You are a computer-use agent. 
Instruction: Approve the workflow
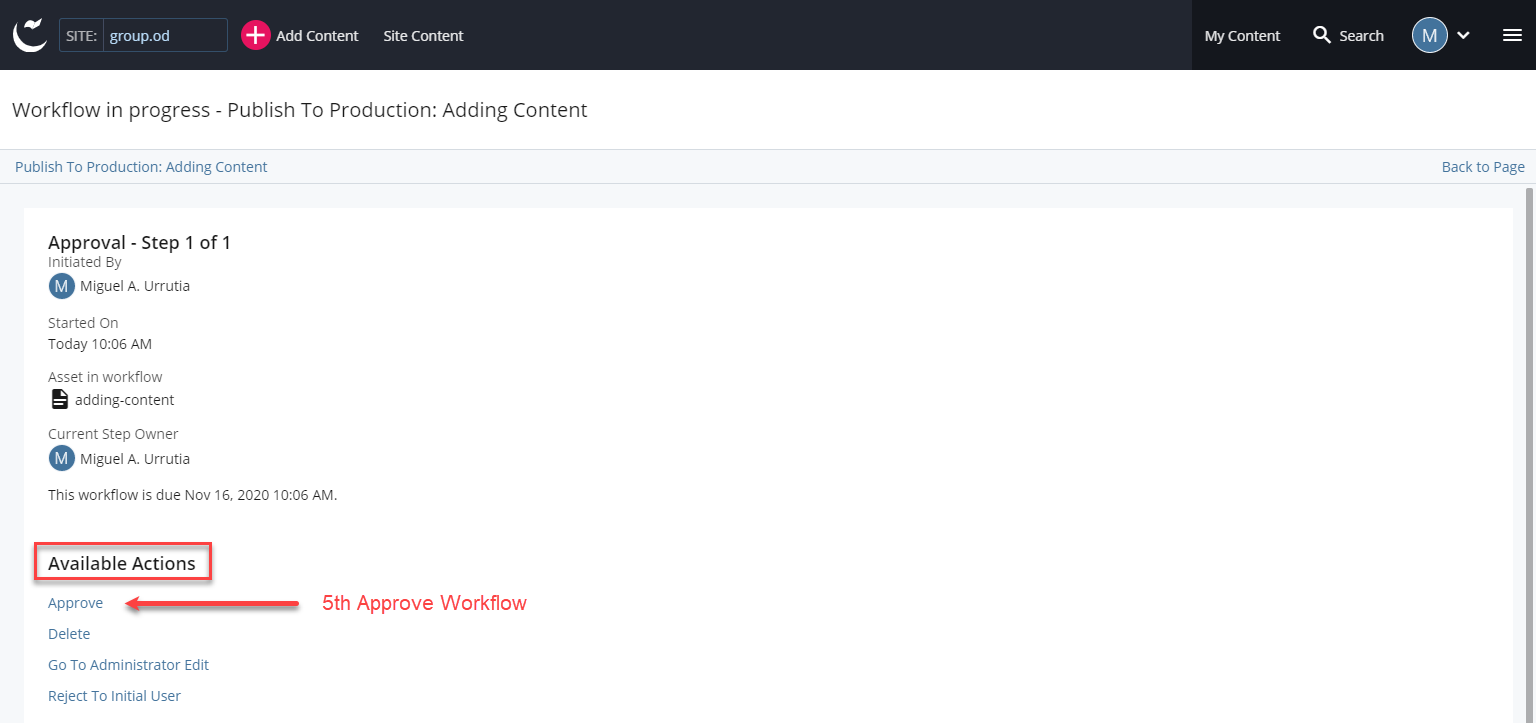click(75, 603)
